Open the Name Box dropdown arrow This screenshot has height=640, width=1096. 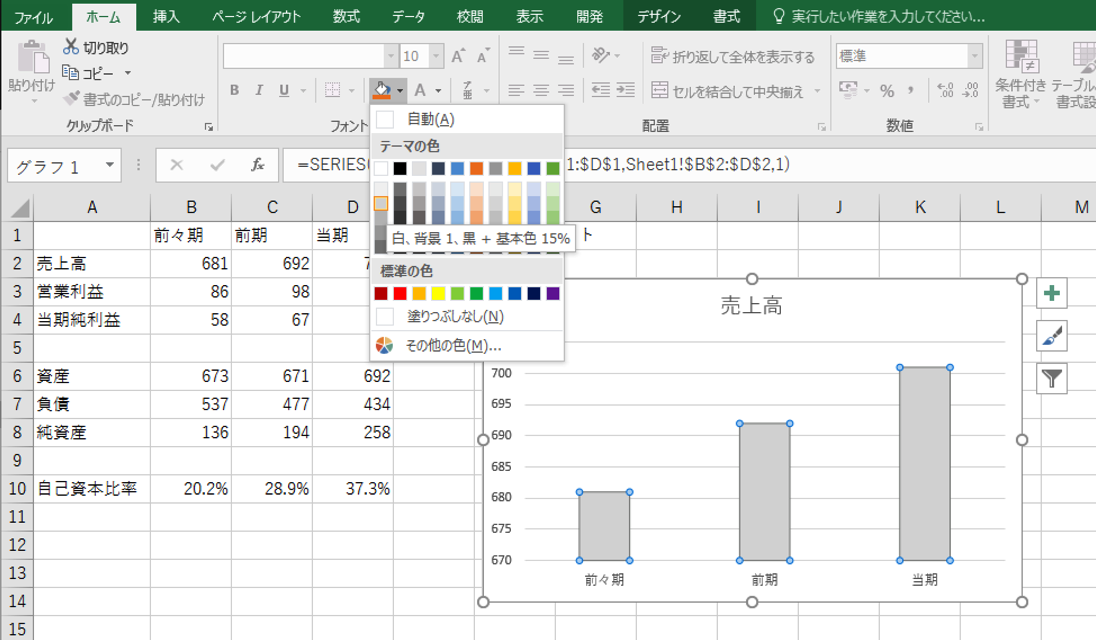[x=110, y=165]
